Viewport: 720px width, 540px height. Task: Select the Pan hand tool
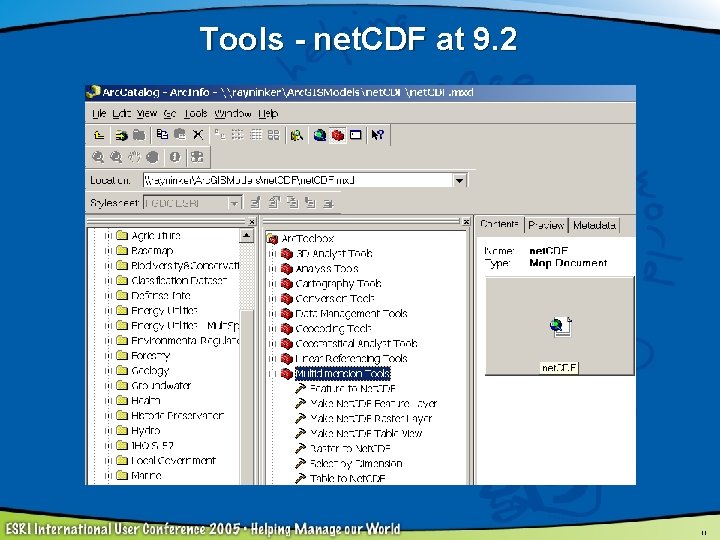click(x=134, y=157)
